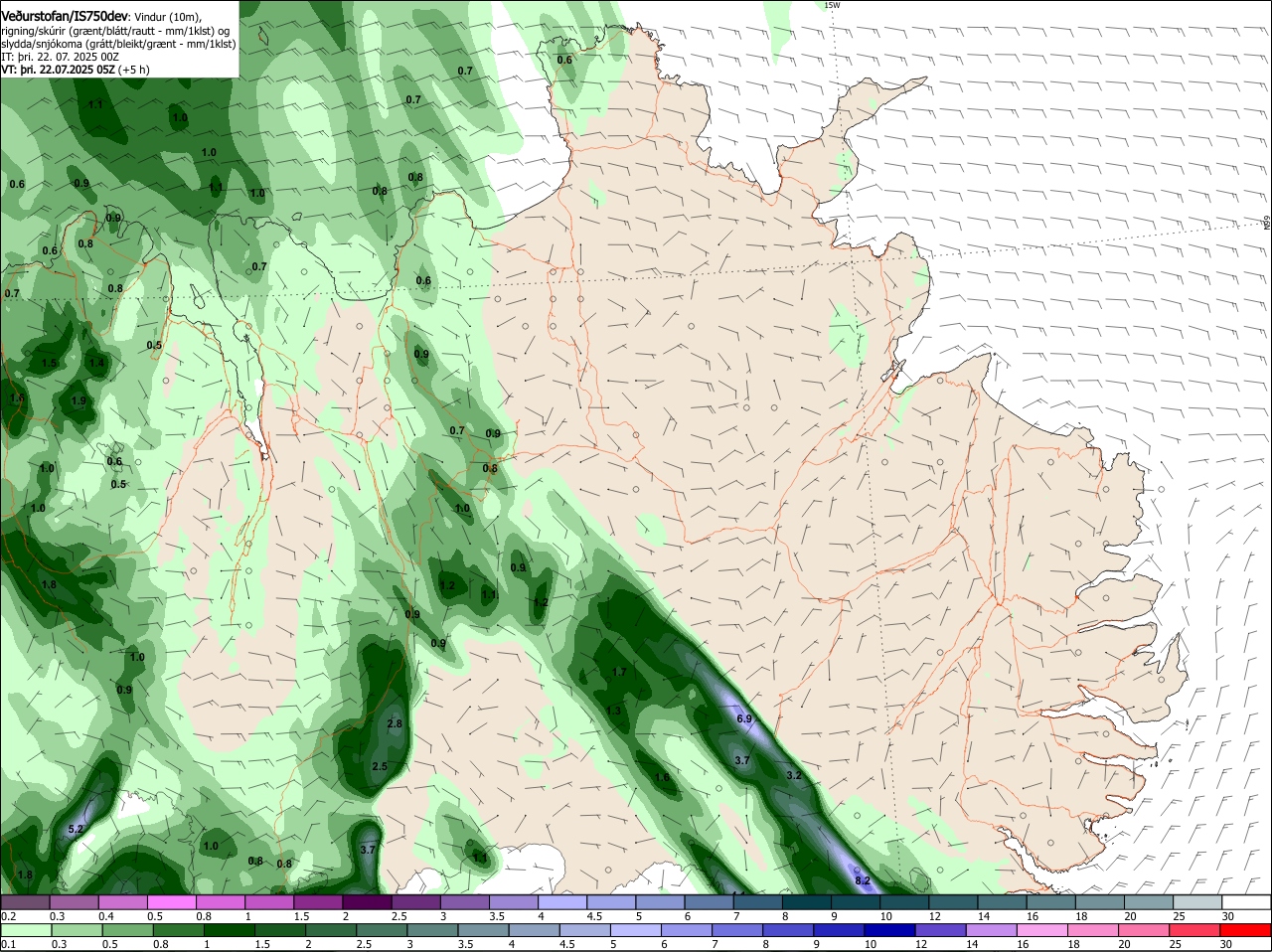1272x952 pixels.
Task: Click the white 30 mm snow legend swatch
Action: pyautogui.click(x=1246, y=902)
